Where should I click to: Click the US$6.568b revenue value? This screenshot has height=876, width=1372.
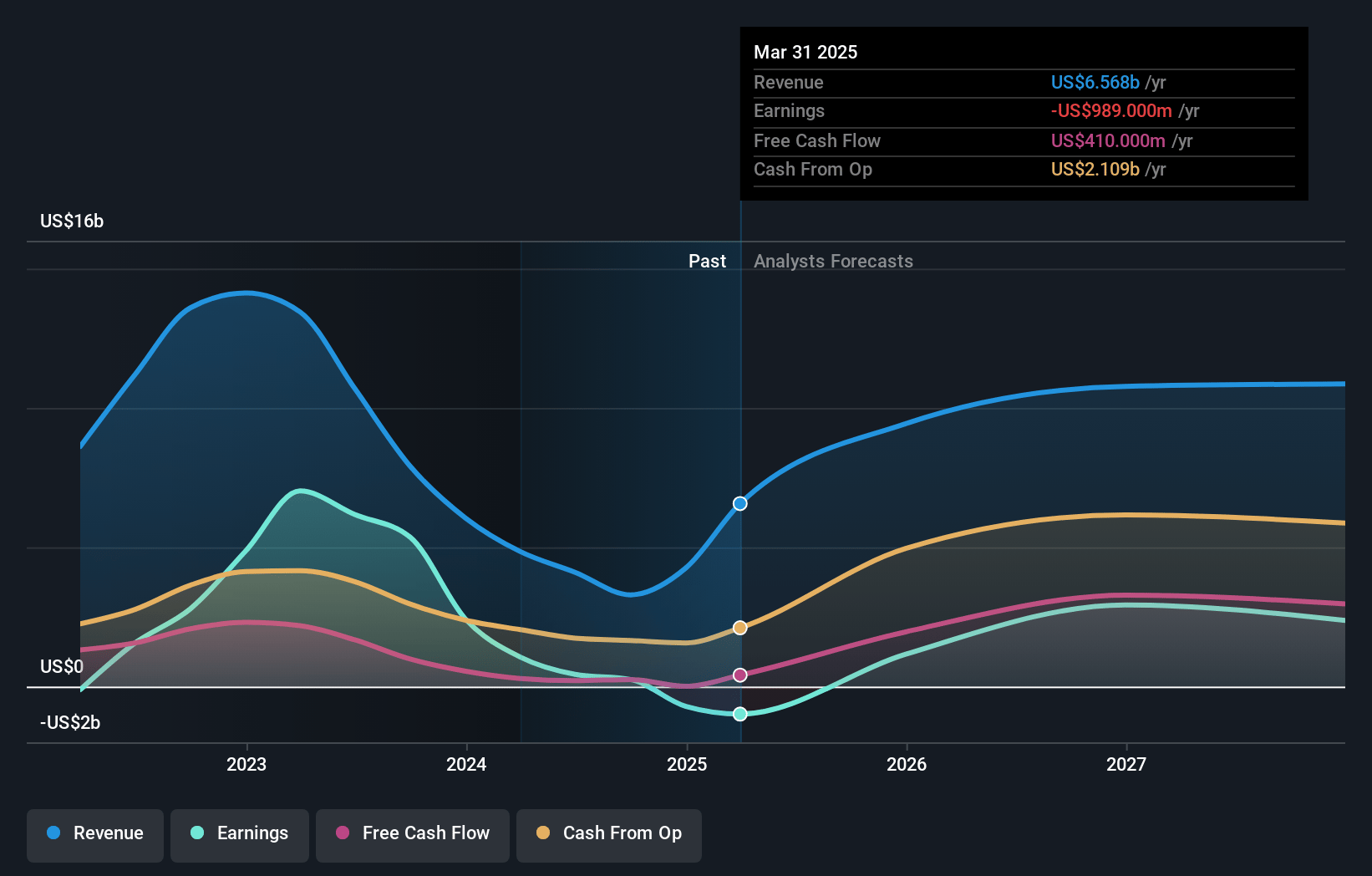[1095, 82]
